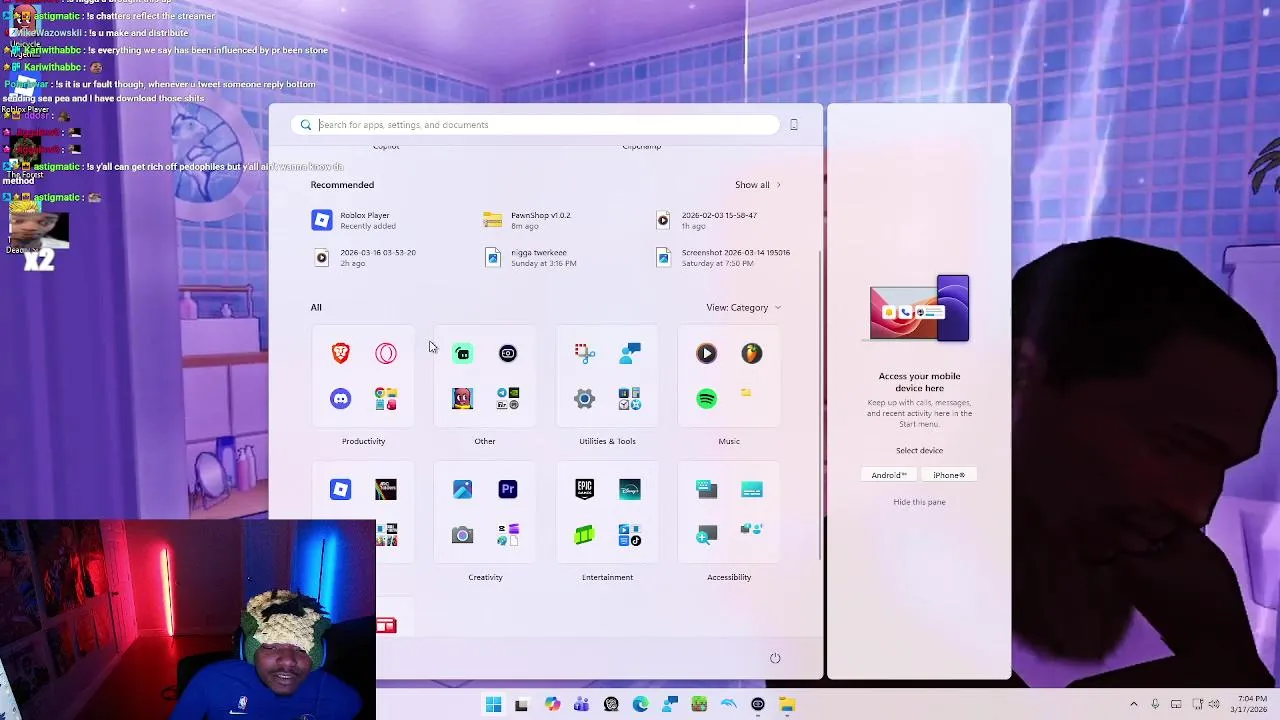Open File Explorer from the taskbar
This screenshot has height=720, width=1280.
(788, 705)
